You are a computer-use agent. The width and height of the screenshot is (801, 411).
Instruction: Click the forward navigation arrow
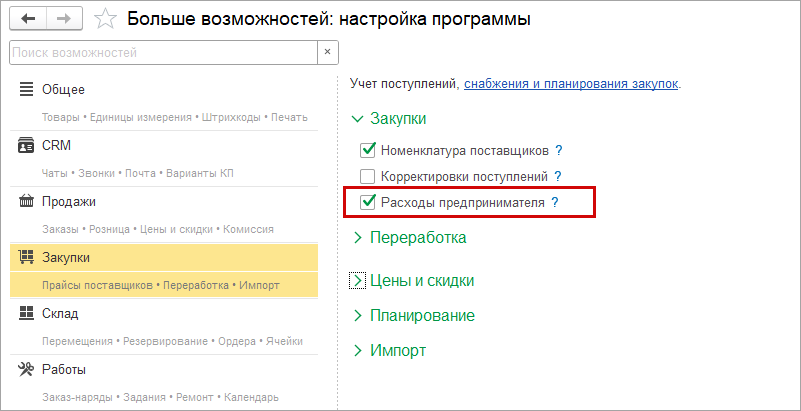point(64,19)
